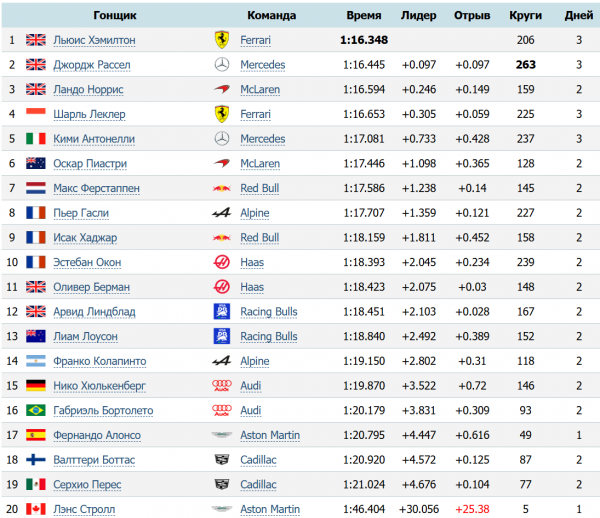Click the Mercedes logo in George Russell's row
Image resolution: width=600 pixels, height=518 pixels.
click(x=222, y=65)
